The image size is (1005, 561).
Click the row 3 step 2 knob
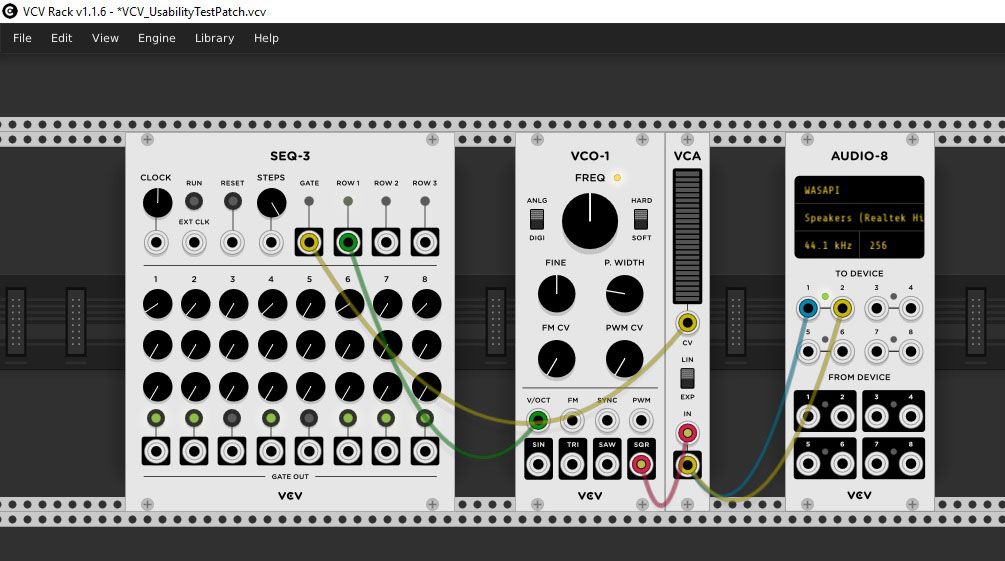pos(195,387)
